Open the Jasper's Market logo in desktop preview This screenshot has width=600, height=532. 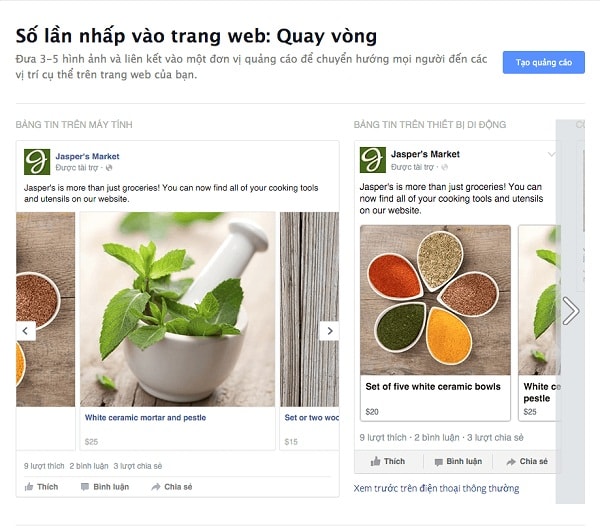[x=37, y=162]
